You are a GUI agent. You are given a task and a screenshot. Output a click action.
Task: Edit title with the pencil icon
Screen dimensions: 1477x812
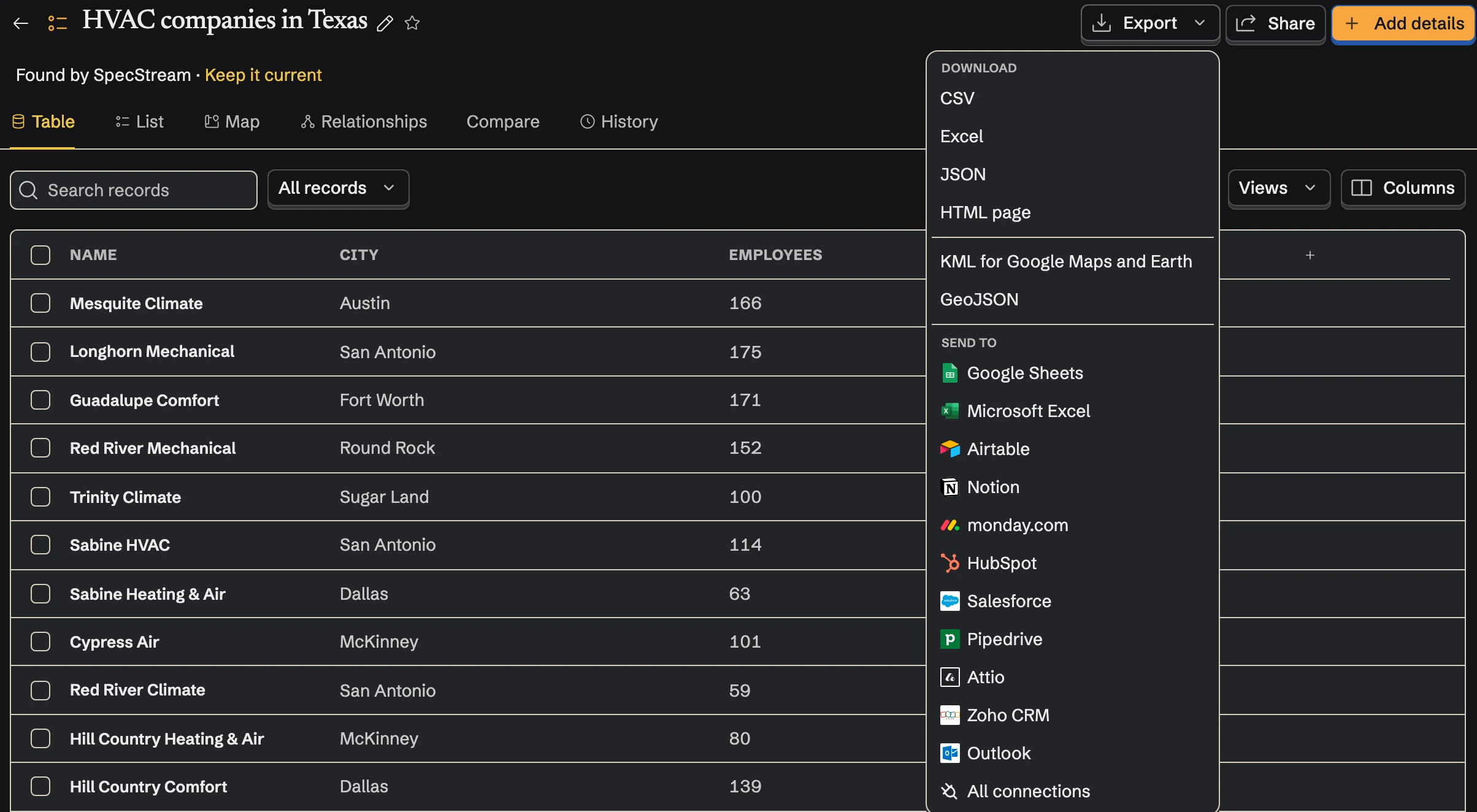pos(385,23)
